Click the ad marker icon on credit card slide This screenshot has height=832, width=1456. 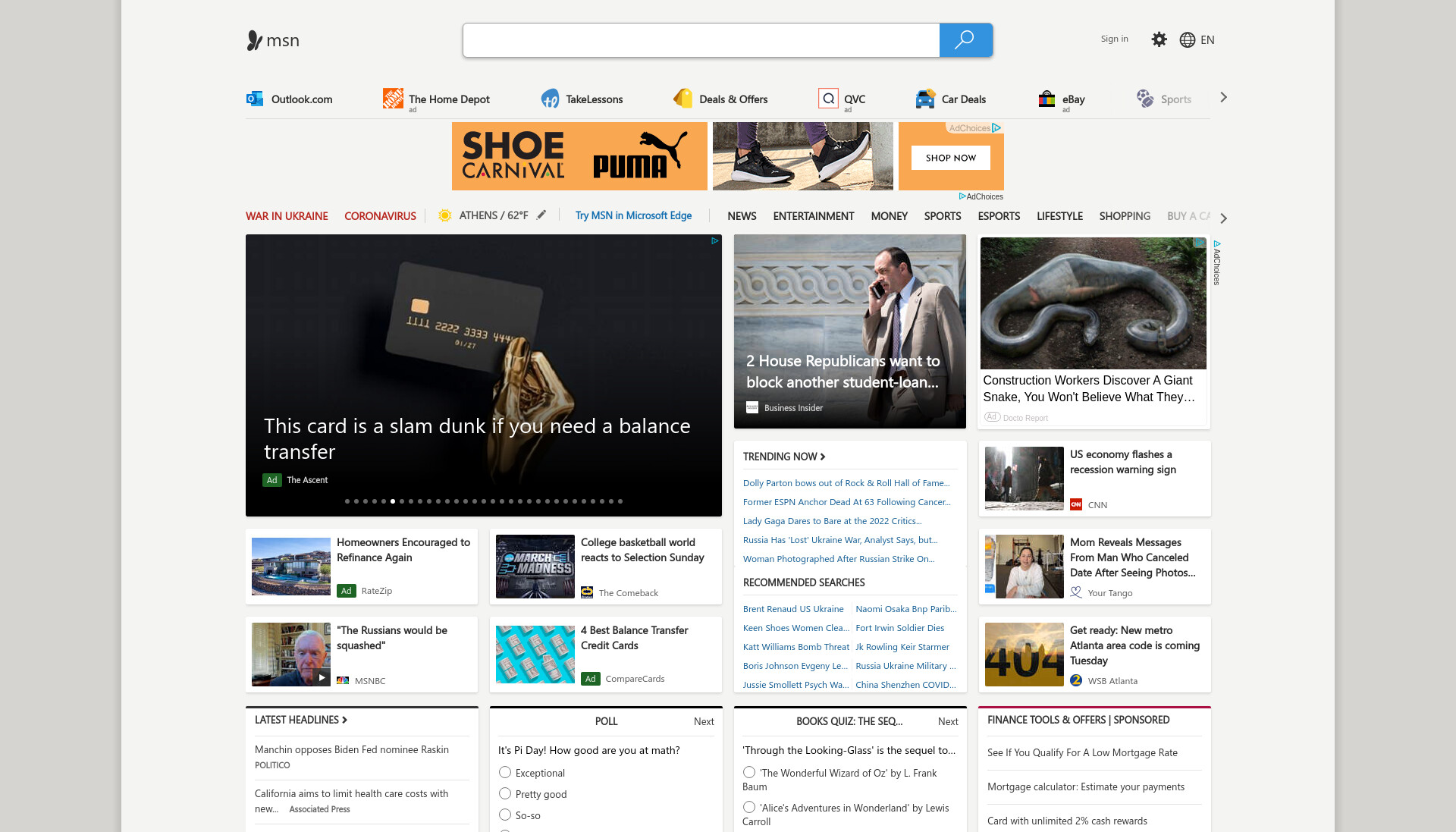(x=714, y=241)
